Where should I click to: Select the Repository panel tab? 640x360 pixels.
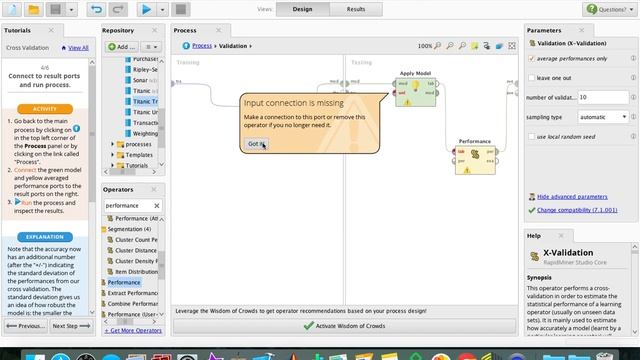(x=118, y=30)
